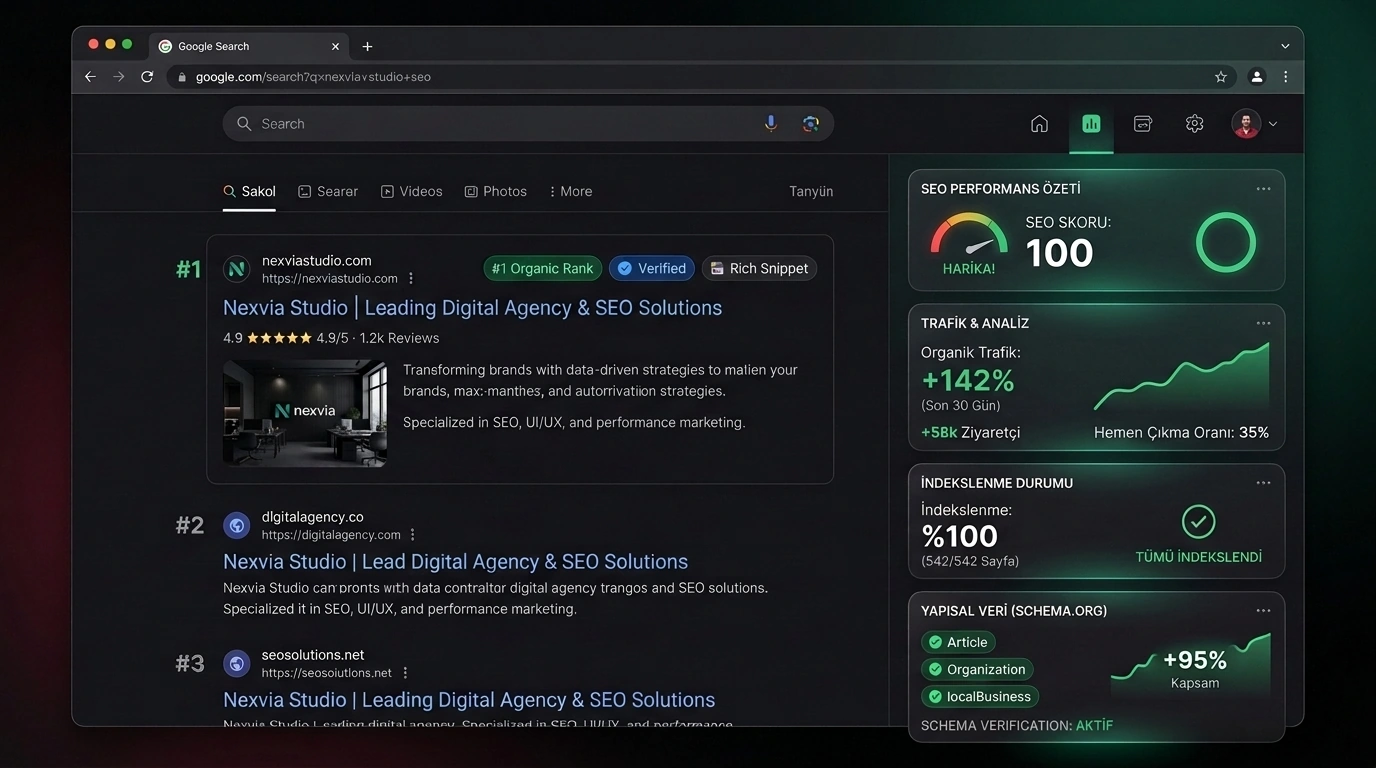Click the nexviastudio.com N favicon
1376x768 pixels.
237,269
